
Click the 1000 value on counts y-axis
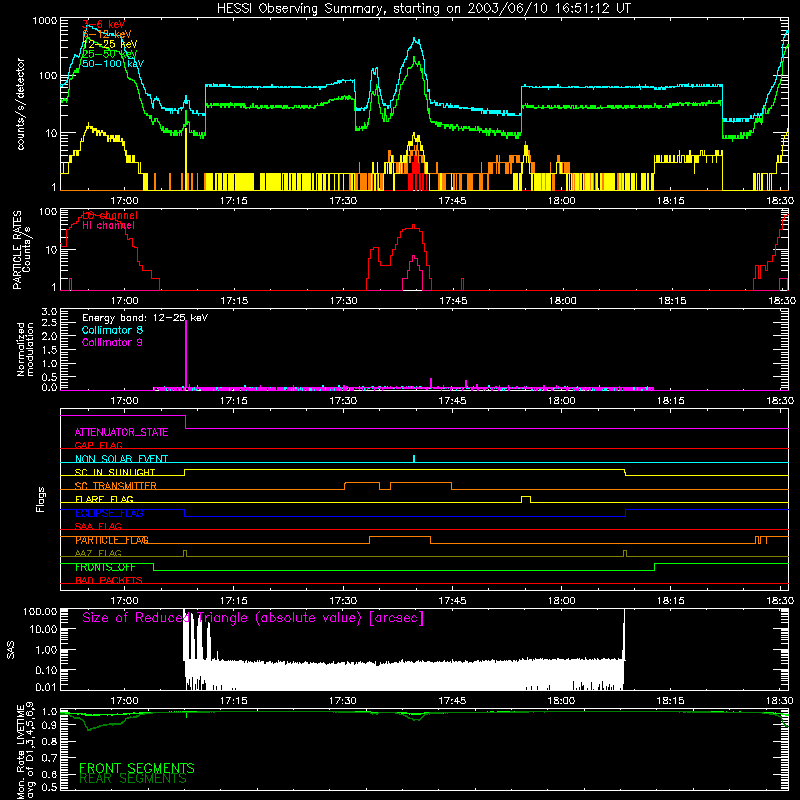[x=44, y=21]
